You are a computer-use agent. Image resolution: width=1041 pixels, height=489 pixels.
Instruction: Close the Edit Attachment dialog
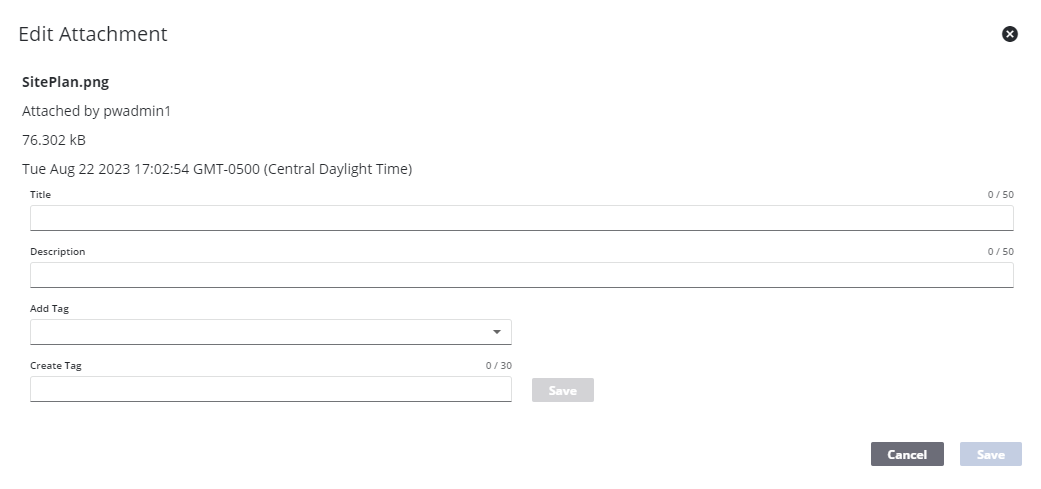[1009, 34]
